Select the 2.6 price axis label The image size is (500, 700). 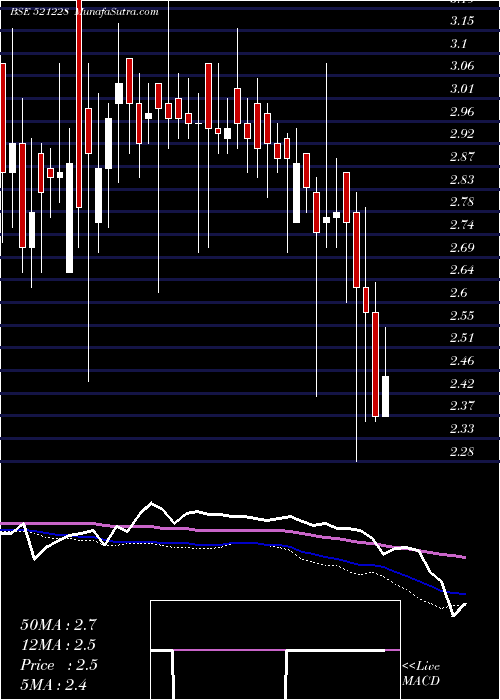pos(460,293)
